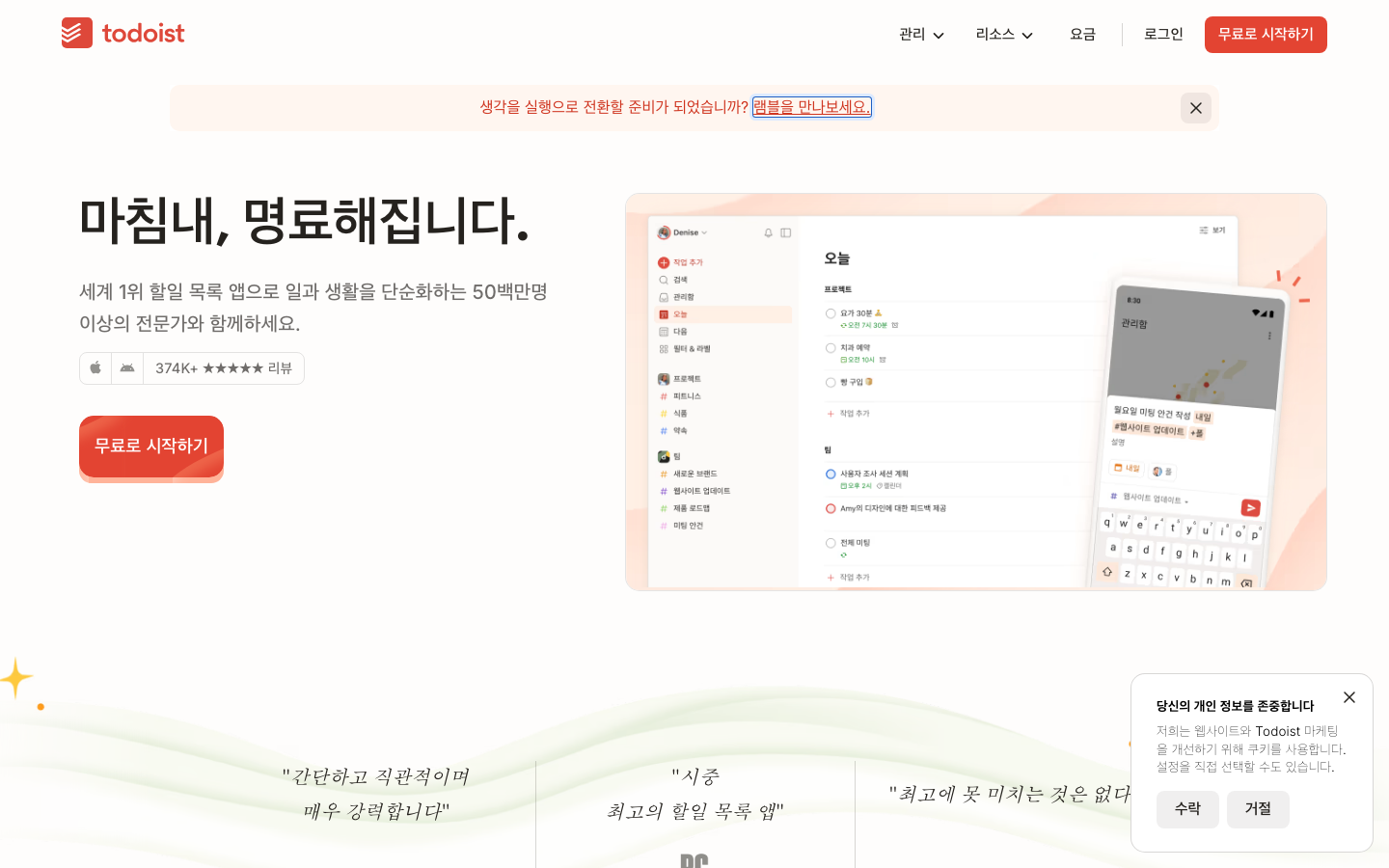Click the red send button on the phone preview
1389x868 pixels.
1250,507
